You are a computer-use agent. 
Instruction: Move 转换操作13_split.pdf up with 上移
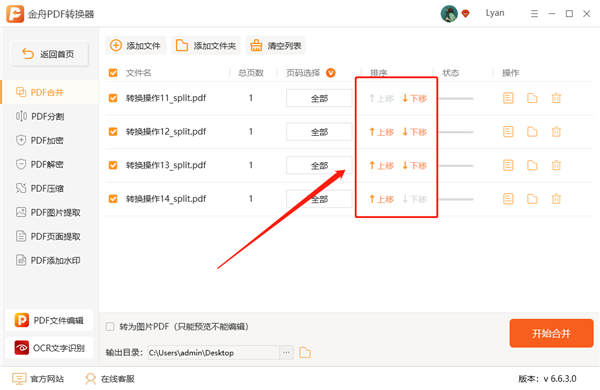382,166
